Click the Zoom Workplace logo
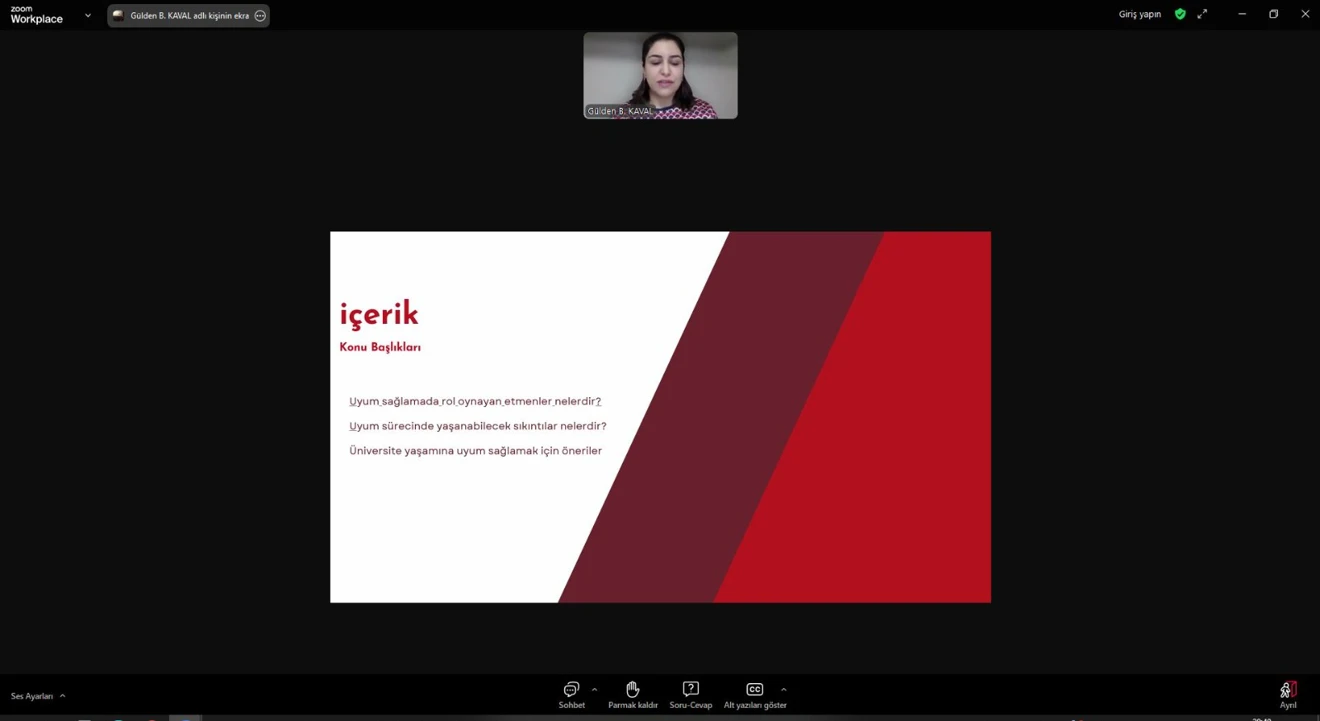The height and width of the screenshot is (721, 1320). pyautogui.click(x=37, y=15)
